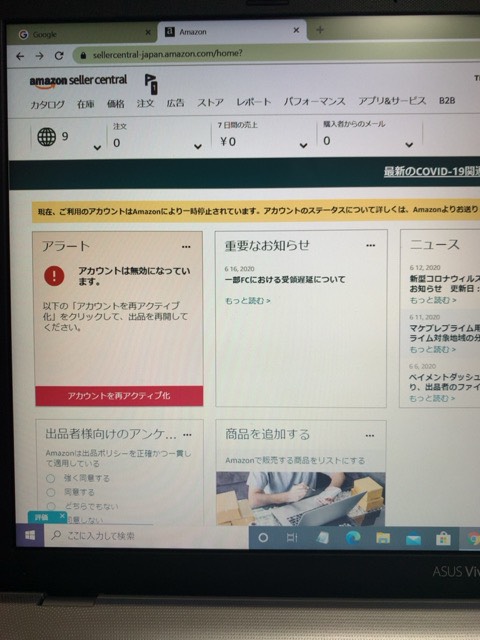
Task: Click もっと読む under ペイメントダッシュ news
Action: 432,398
